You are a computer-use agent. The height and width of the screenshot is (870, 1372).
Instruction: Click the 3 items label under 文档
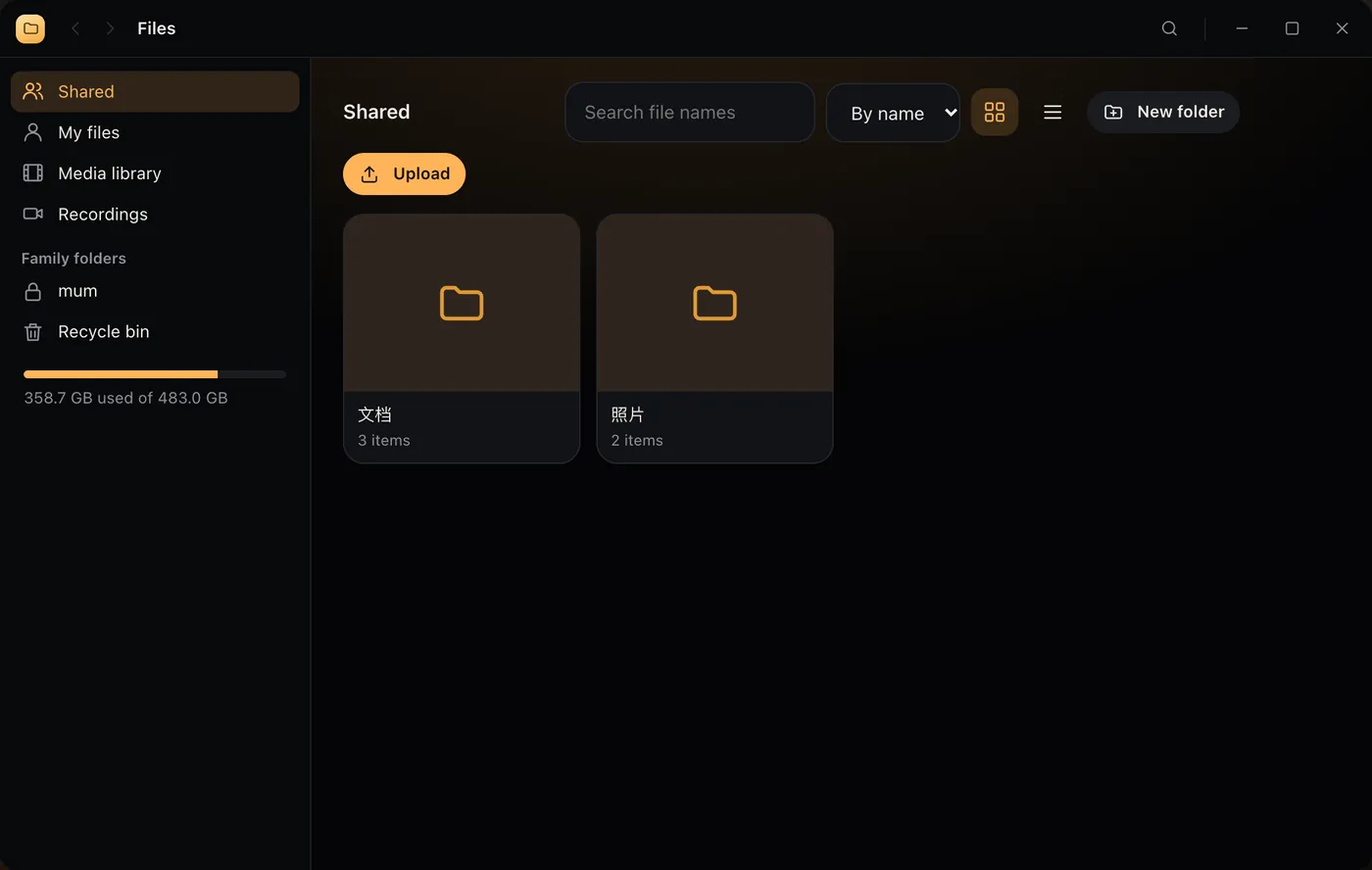(384, 441)
